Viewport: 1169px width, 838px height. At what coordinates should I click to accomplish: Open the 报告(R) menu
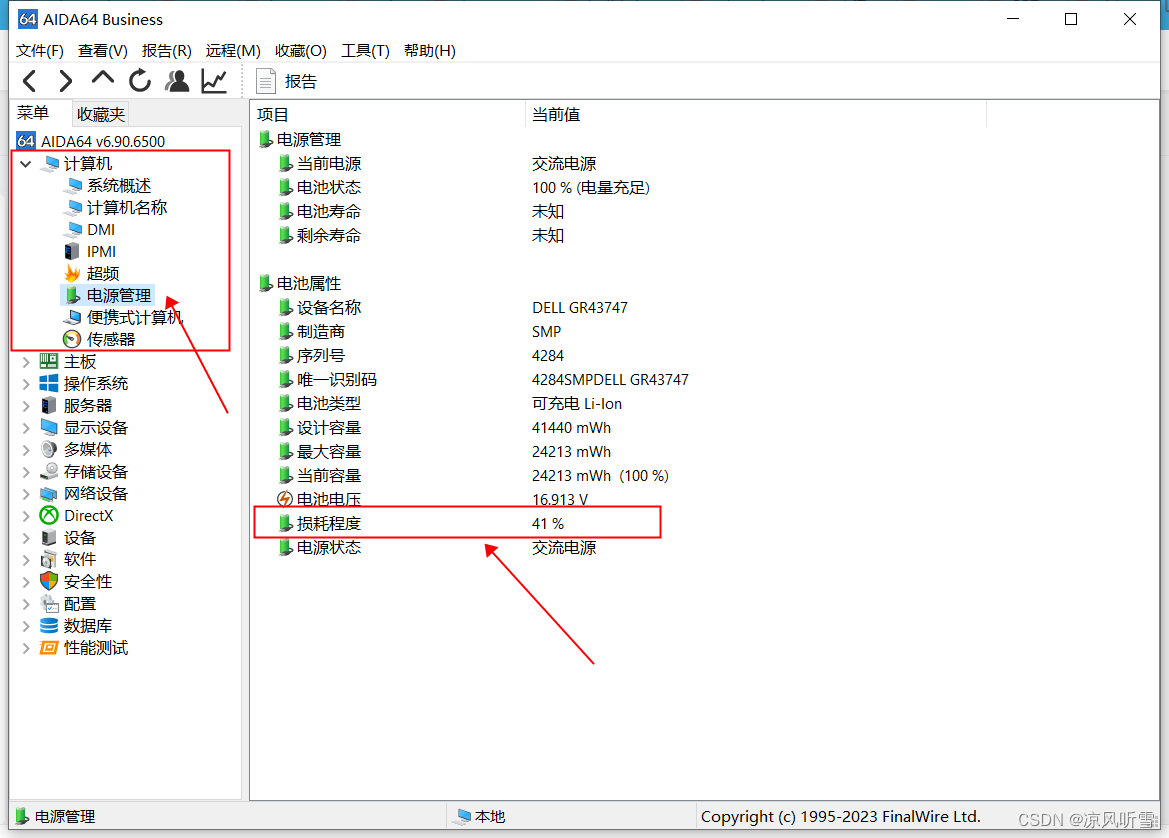click(x=166, y=51)
